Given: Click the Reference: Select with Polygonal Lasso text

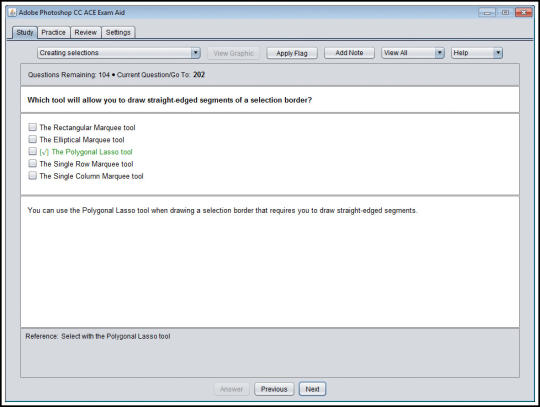Looking at the screenshot, I should (x=98, y=336).
